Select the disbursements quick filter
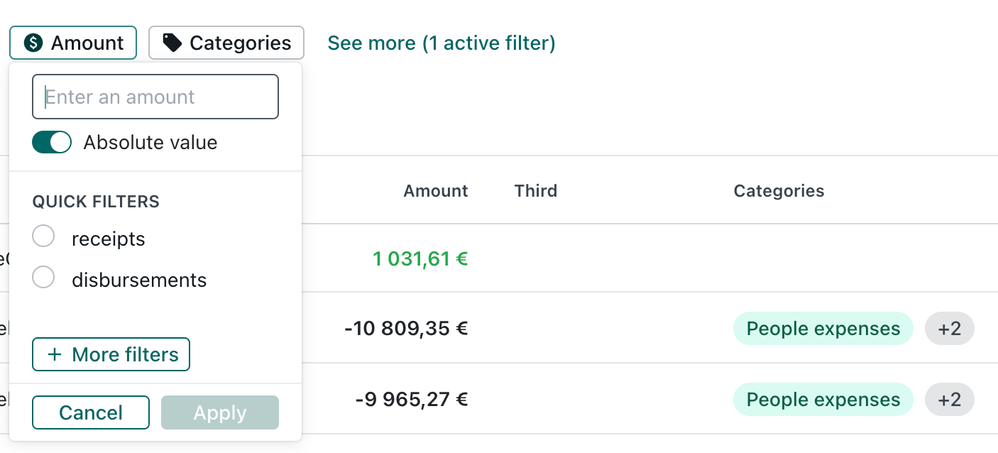The image size is (998, 453). [43, 278]
